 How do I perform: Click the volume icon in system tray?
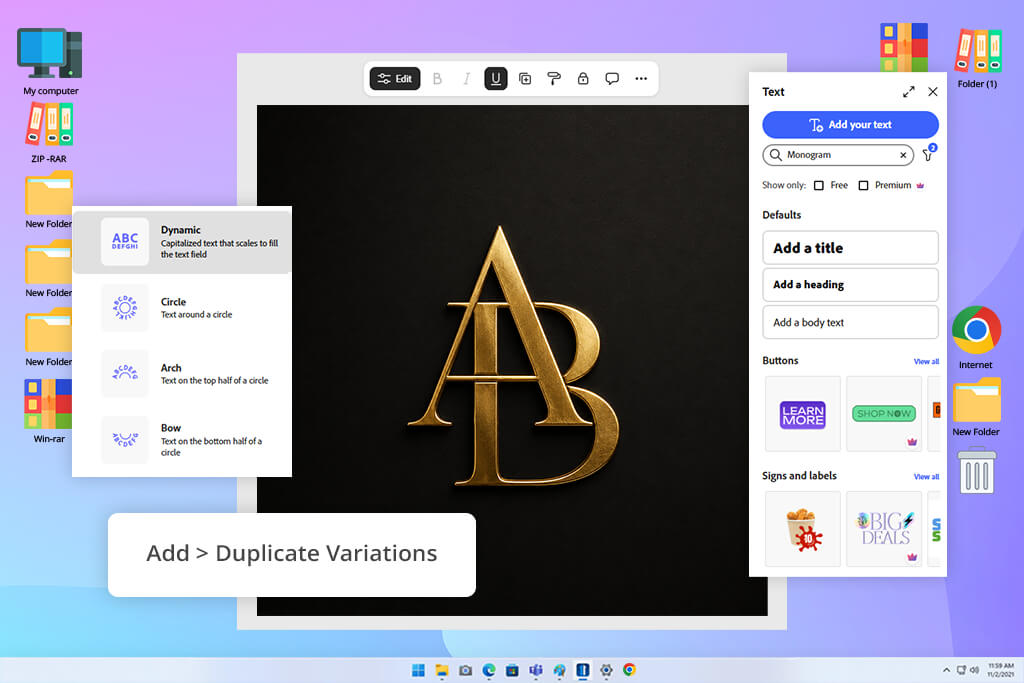coord(974,670)
